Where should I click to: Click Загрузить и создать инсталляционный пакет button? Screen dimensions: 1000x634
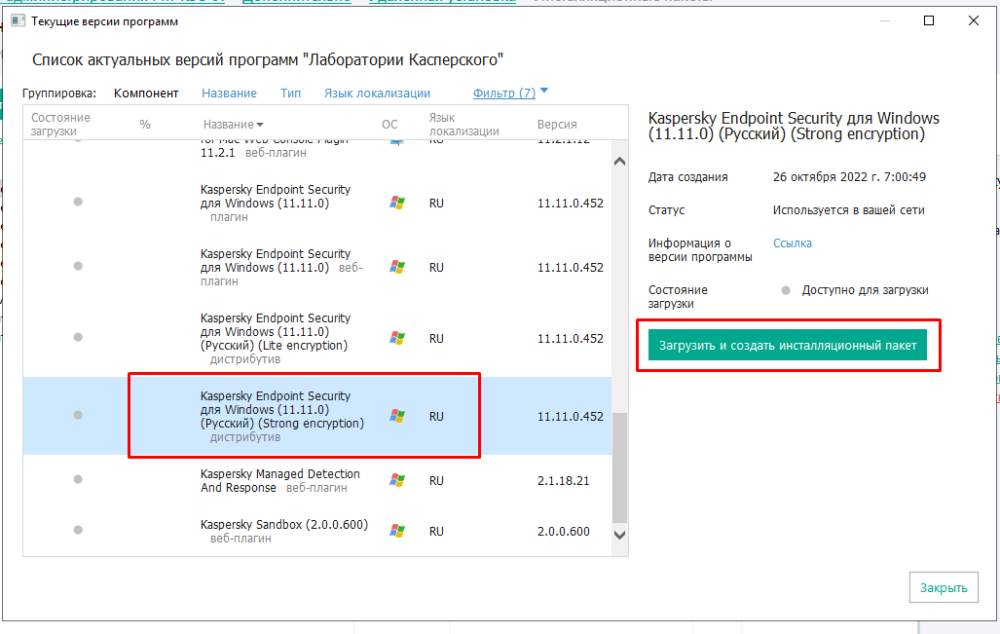pos(787,345)
